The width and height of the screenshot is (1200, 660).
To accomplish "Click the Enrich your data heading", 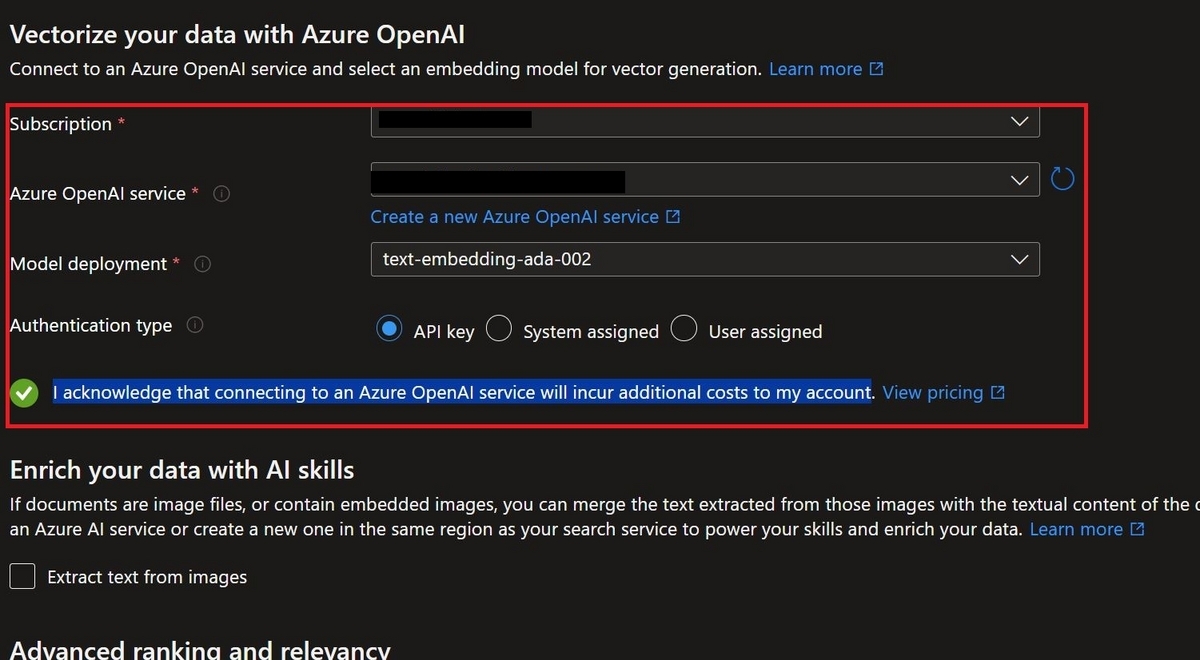I will (x=182, y=470).
